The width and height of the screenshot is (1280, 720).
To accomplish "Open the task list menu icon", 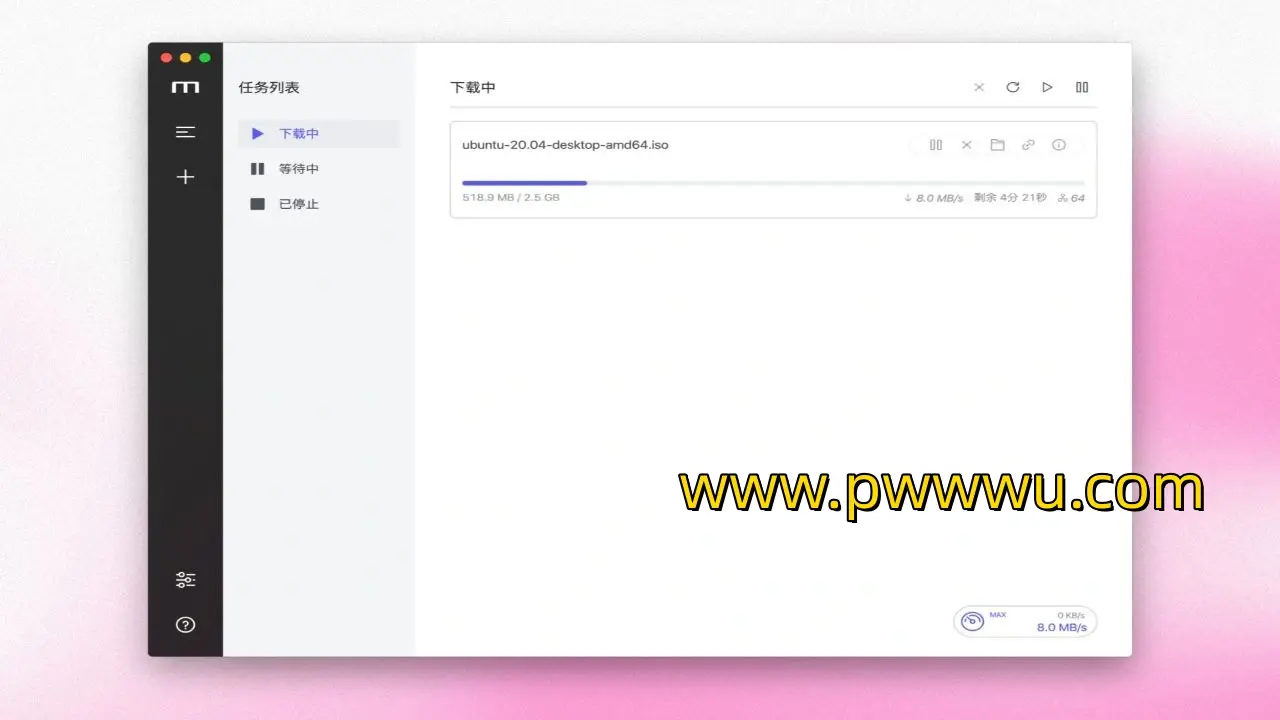I will 185,132.
